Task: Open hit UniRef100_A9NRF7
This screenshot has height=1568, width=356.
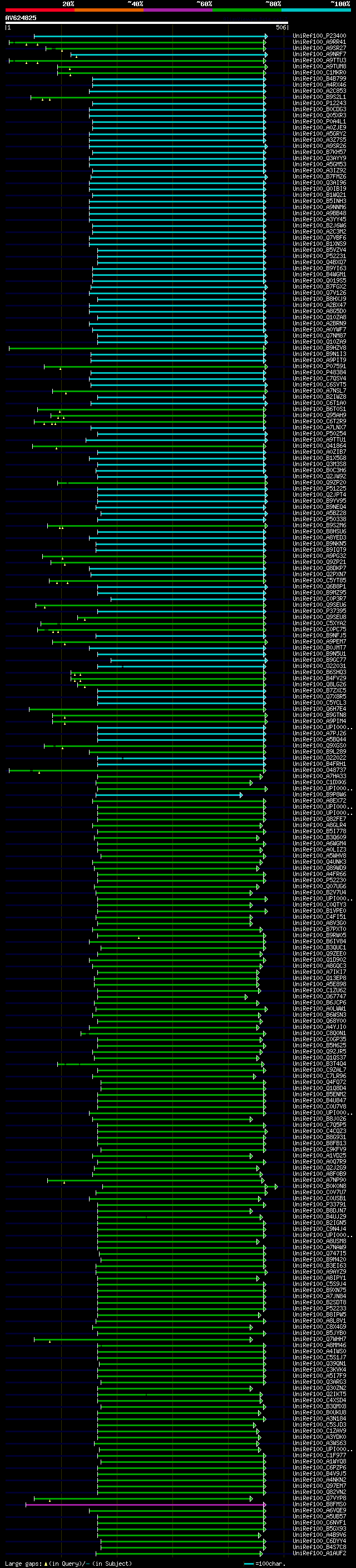Action: coord(319,54)
